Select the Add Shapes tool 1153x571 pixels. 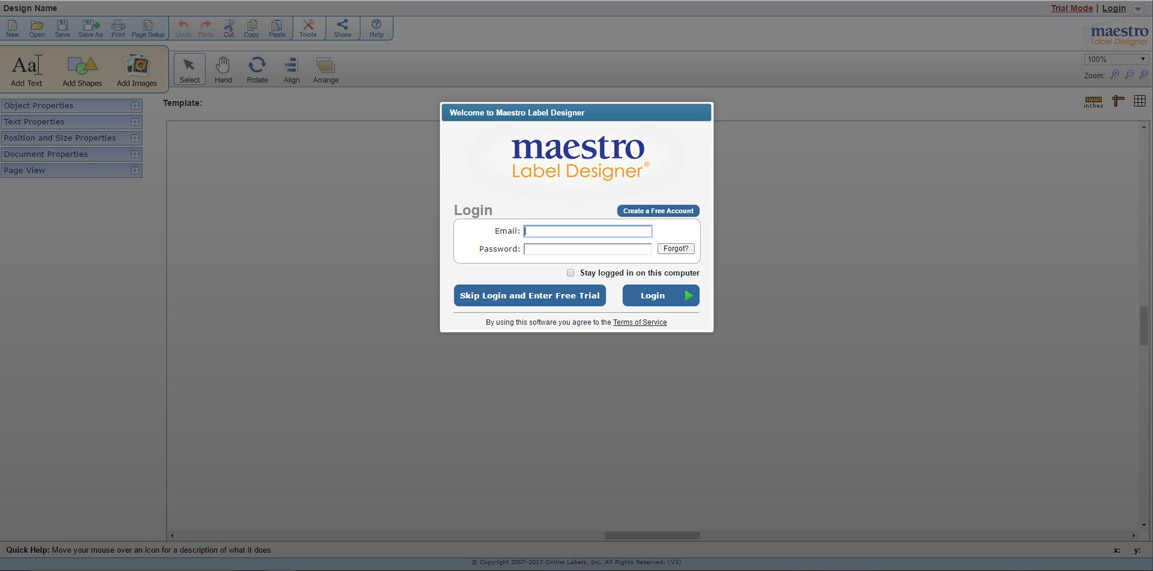pos(82,71)
